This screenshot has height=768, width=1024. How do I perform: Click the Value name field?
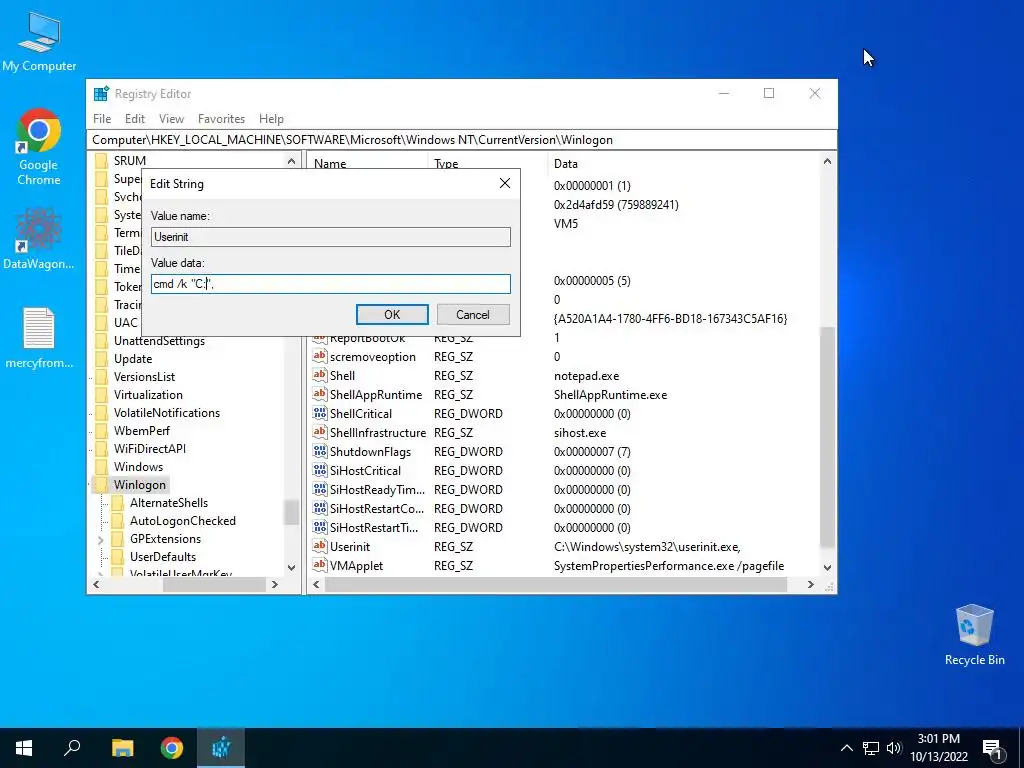[330, 236]
